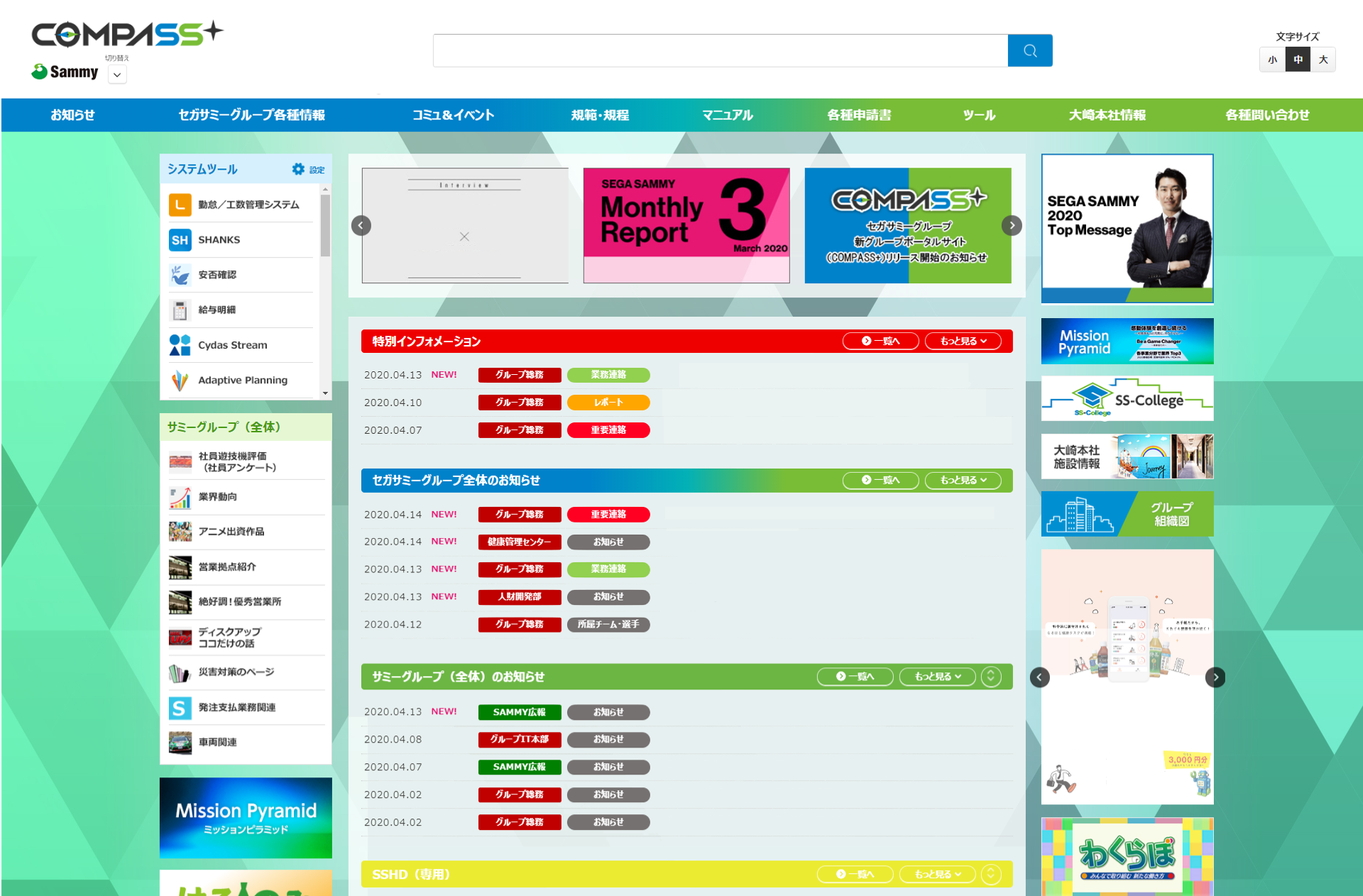
Task: Open the company switch dropdown under 切り替え
Action: click(x=117, y=75)
